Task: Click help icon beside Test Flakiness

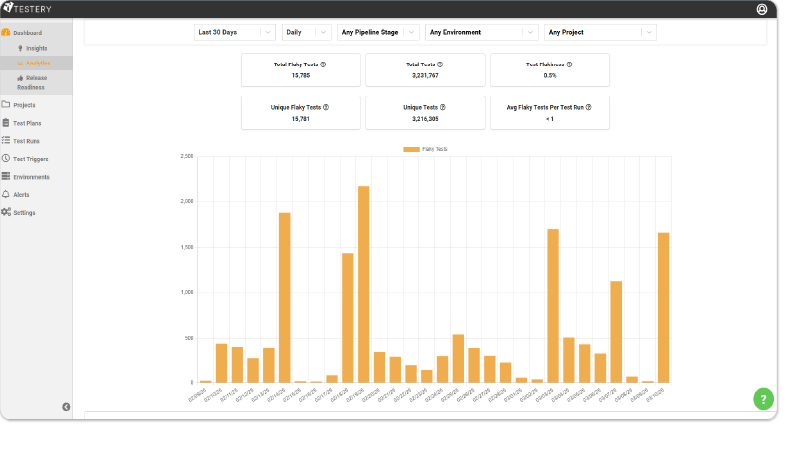Action: (x=569, y=64)
